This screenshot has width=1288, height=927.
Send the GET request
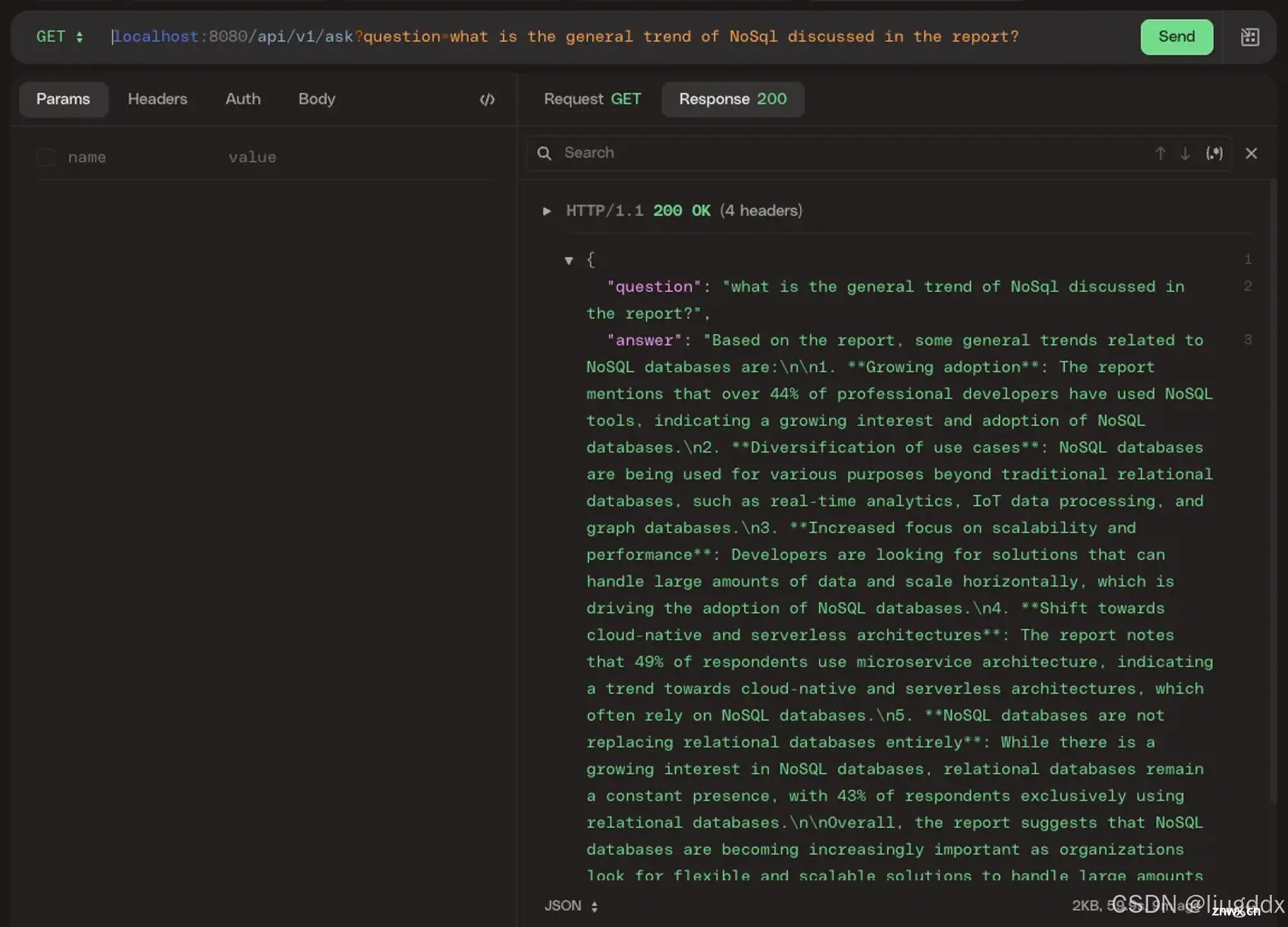pos(1176,37)
